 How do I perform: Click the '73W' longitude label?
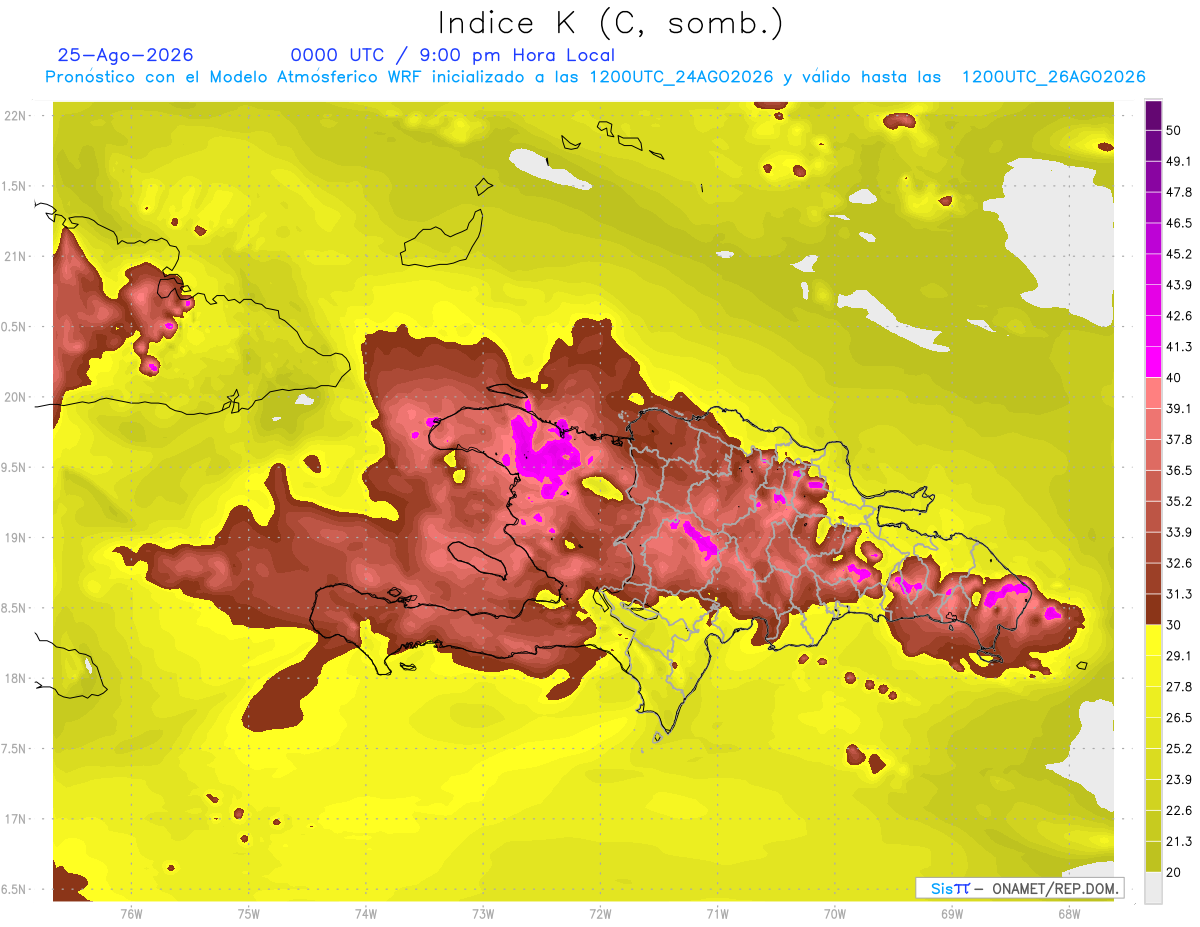point(483,913)
